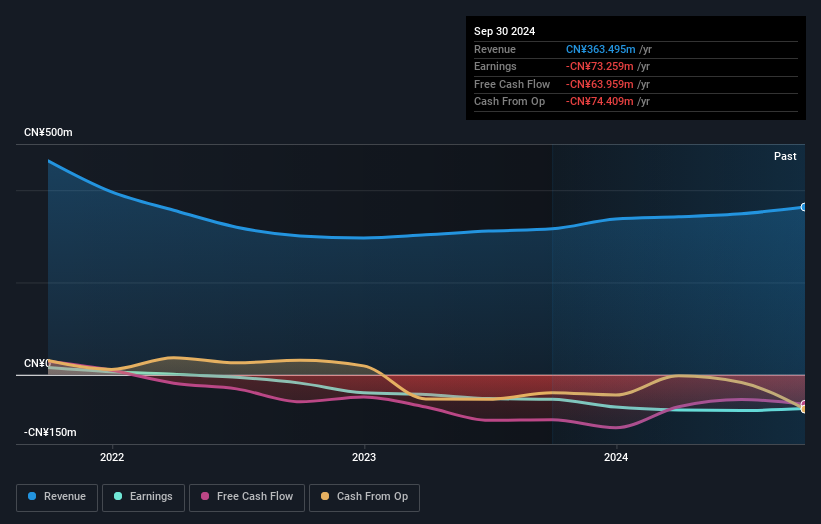Click the Revenue endpoint marker on the blue line
Image resolution: width=821 pixels, height=524 pixels.
pyautogui.click(x=803, y=207)
